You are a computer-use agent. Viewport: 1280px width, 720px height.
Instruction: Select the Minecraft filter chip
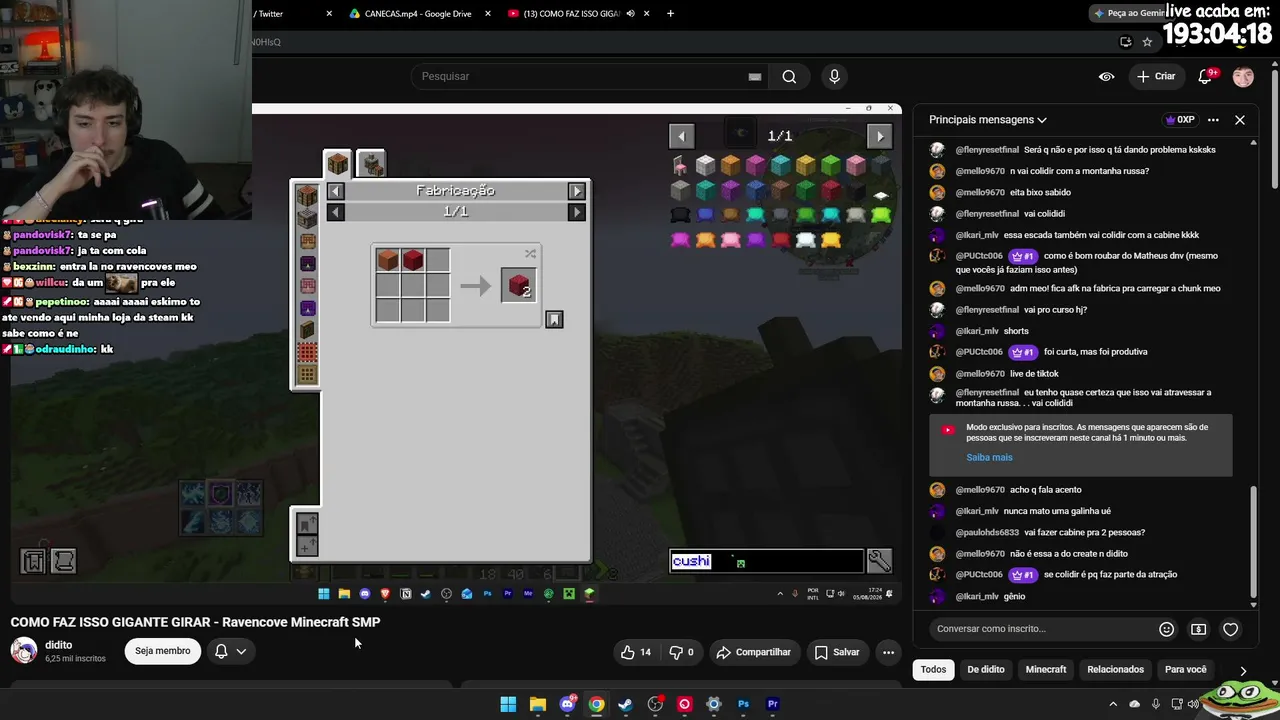click(1046, 670)
